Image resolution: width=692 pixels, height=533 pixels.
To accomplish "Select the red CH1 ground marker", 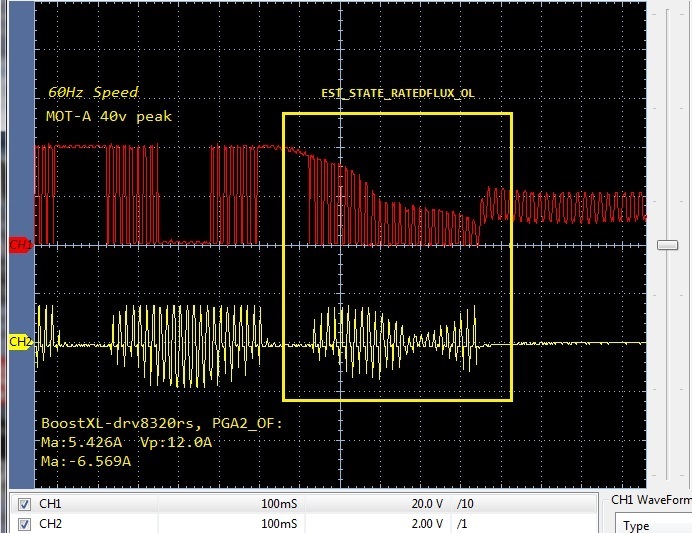I will coord(21,244).
